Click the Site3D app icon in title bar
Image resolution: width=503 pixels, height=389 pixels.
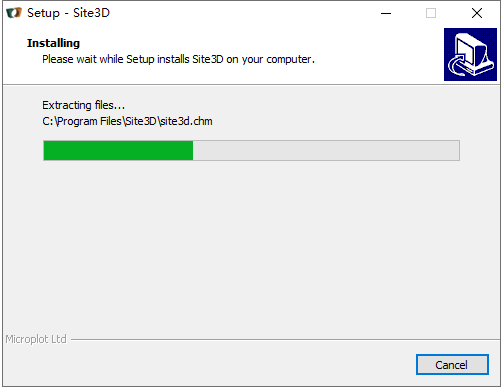14,13
